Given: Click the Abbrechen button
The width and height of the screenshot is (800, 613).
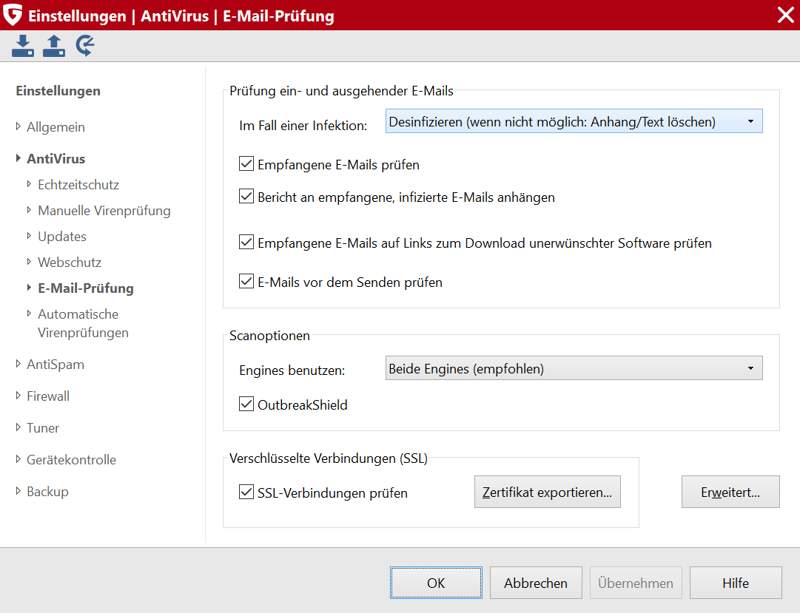Looking at the screenshot, I should pyautogui.click(x=536, y=582).
